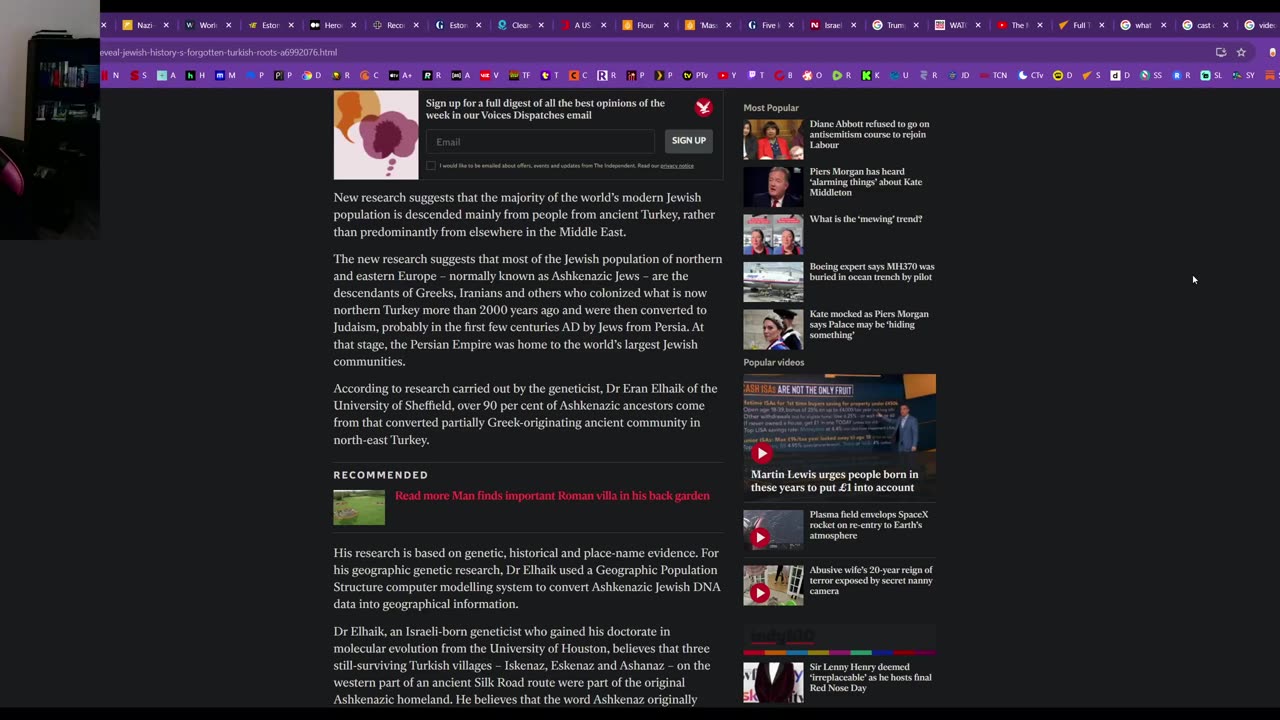Open Boeing expert MH370 article
This screenshot has height=720, width=1280.
[872, 272]
